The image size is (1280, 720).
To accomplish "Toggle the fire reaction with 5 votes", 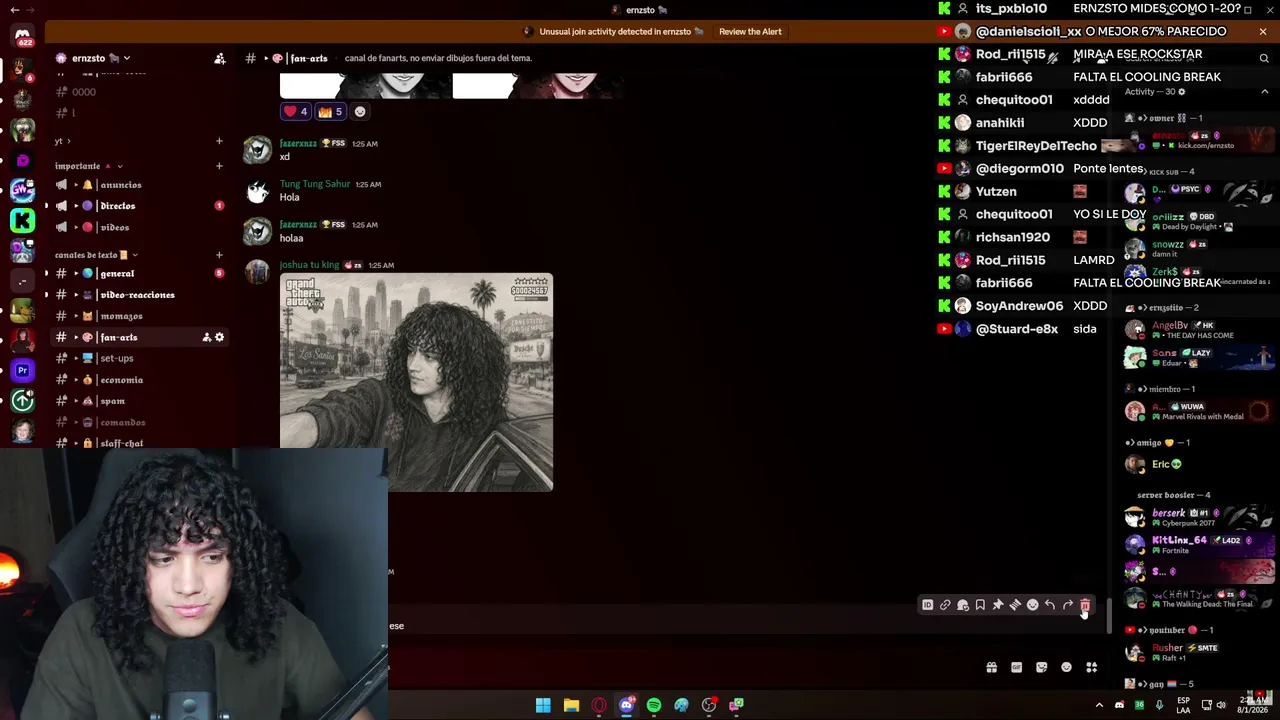I will [x=330, y=112].
